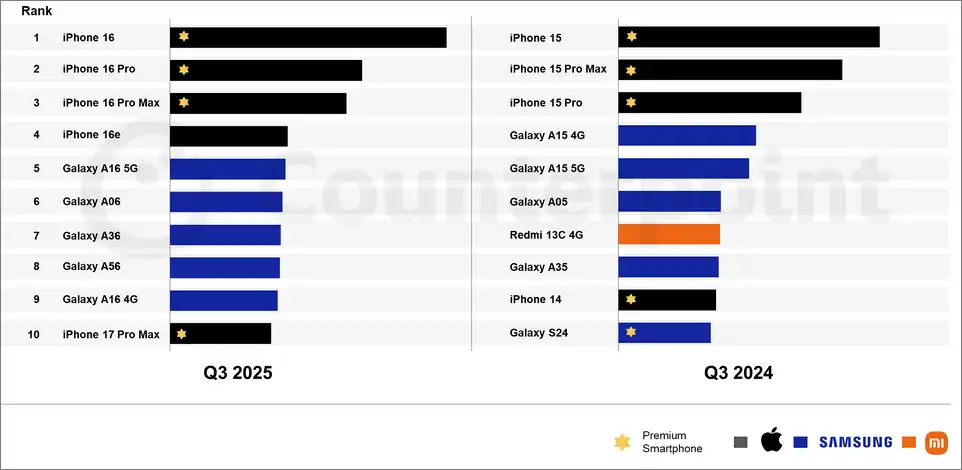Click the Xiaomi logo in the legend
962x470 pixels.
[x=935, y=442]
